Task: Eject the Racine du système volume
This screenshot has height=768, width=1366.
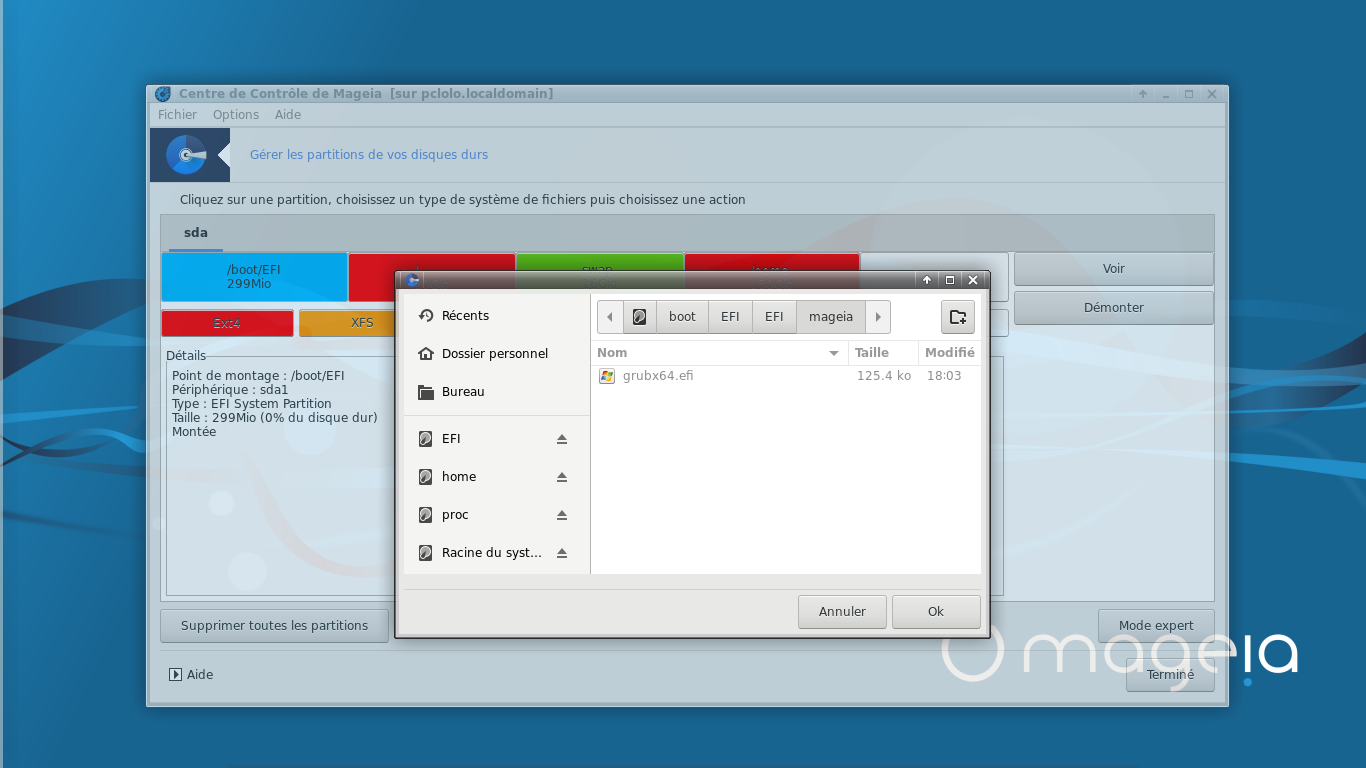Action: (562, 553)
